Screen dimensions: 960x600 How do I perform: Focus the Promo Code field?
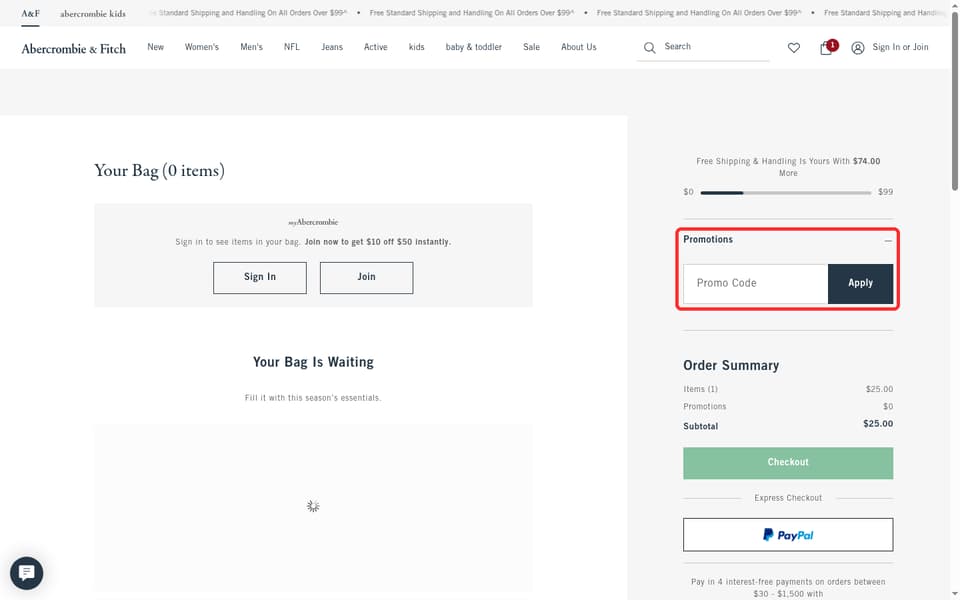click(x=756, y=283)
